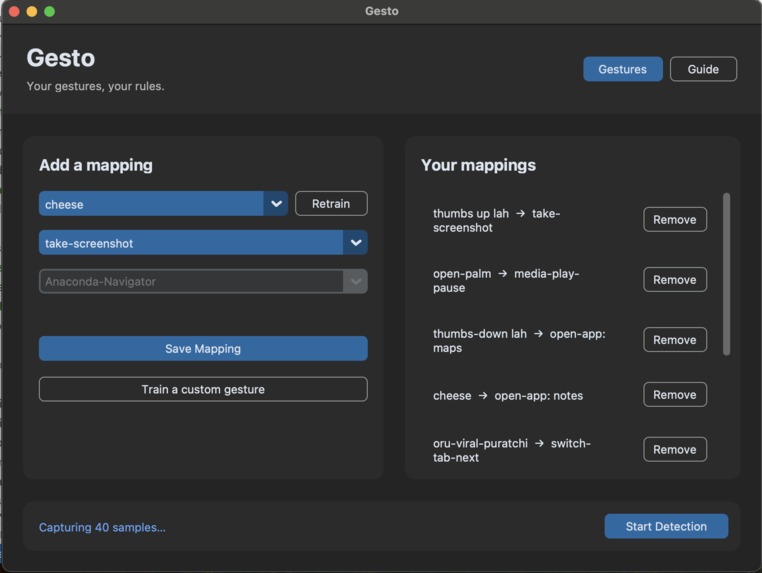762x573 pixels.
Task: Click the Gesto app title heading
Action: click(61, 58)
